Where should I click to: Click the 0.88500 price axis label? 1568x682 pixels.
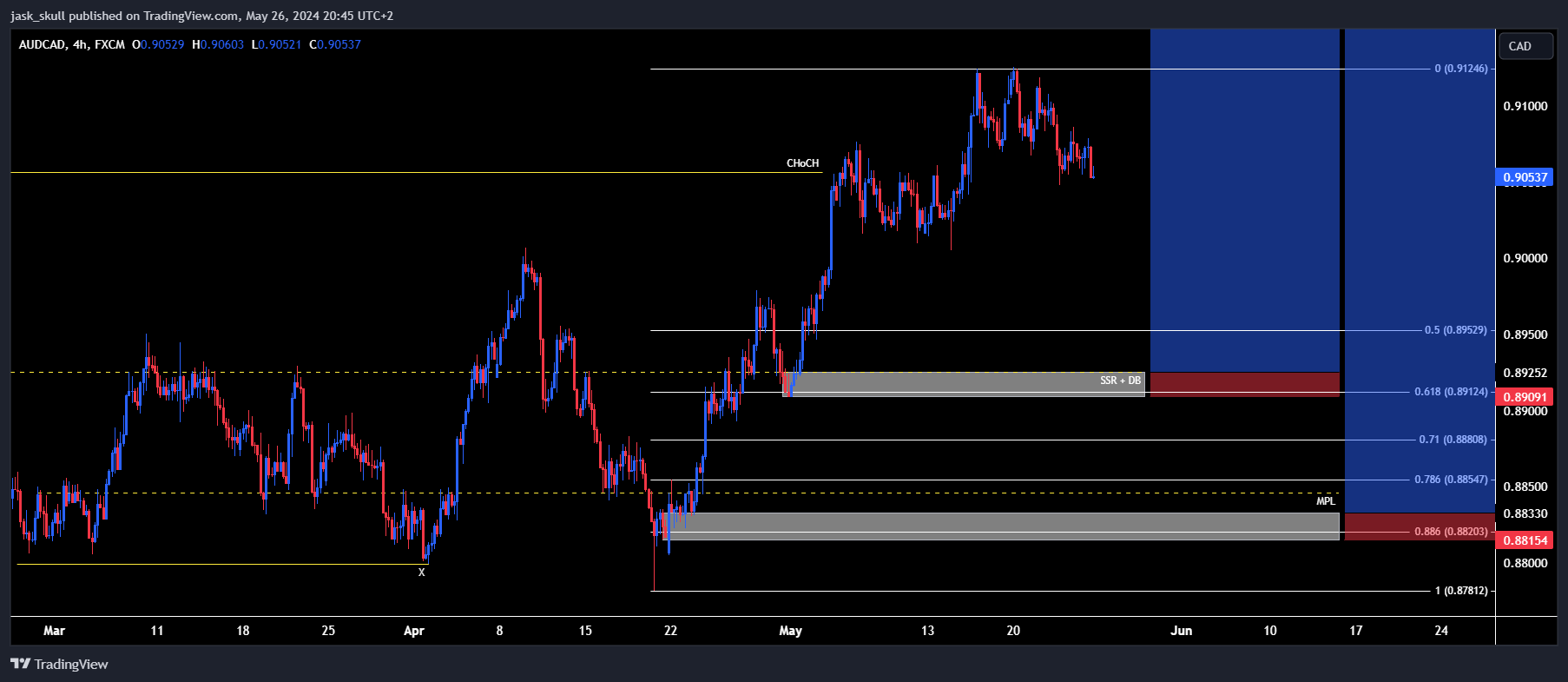(x=1525, y=487)
